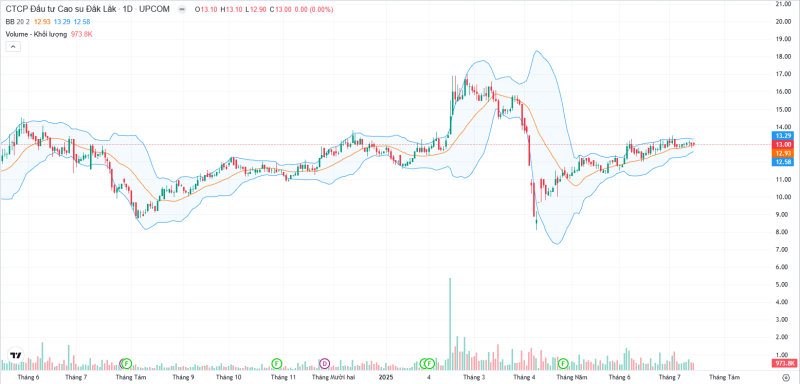This screenshot has height=384, width=800.
Task: Click the change value 0.00 (0.00%)
Action: [x=313, y=10]
